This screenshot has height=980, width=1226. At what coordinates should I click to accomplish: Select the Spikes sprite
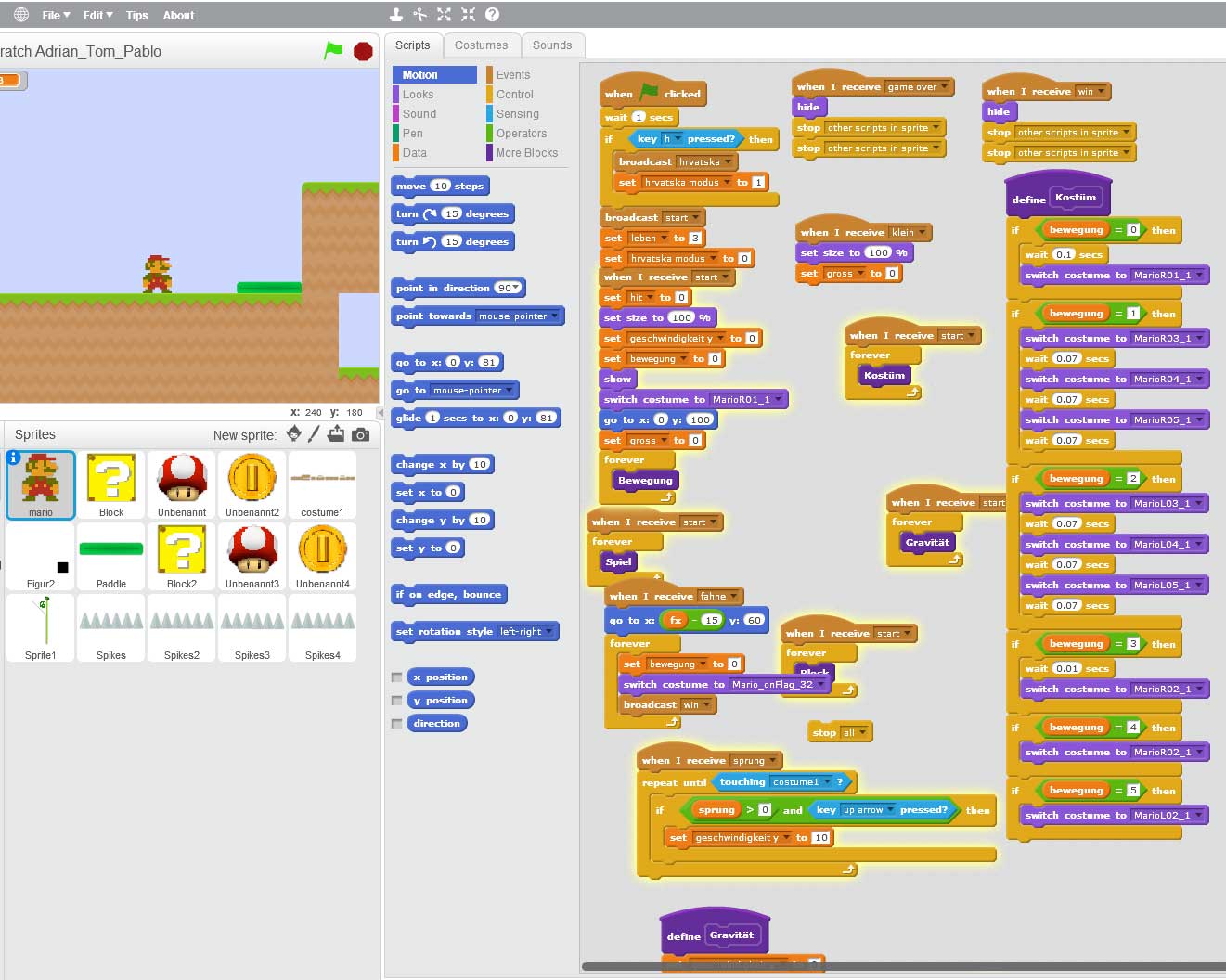point(111,627)
